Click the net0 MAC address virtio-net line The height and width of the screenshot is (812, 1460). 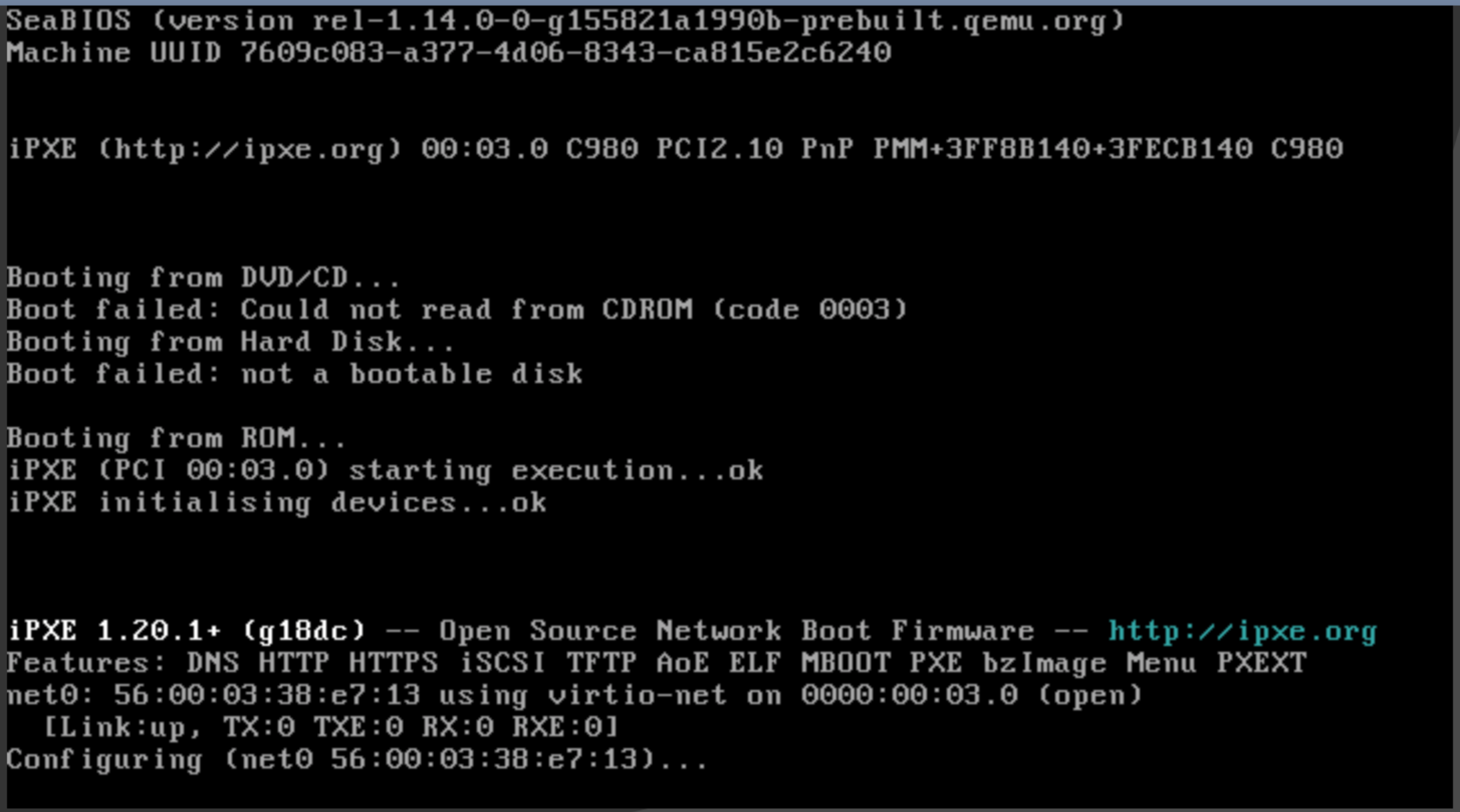pyautogui.click(x=575, y=695)
